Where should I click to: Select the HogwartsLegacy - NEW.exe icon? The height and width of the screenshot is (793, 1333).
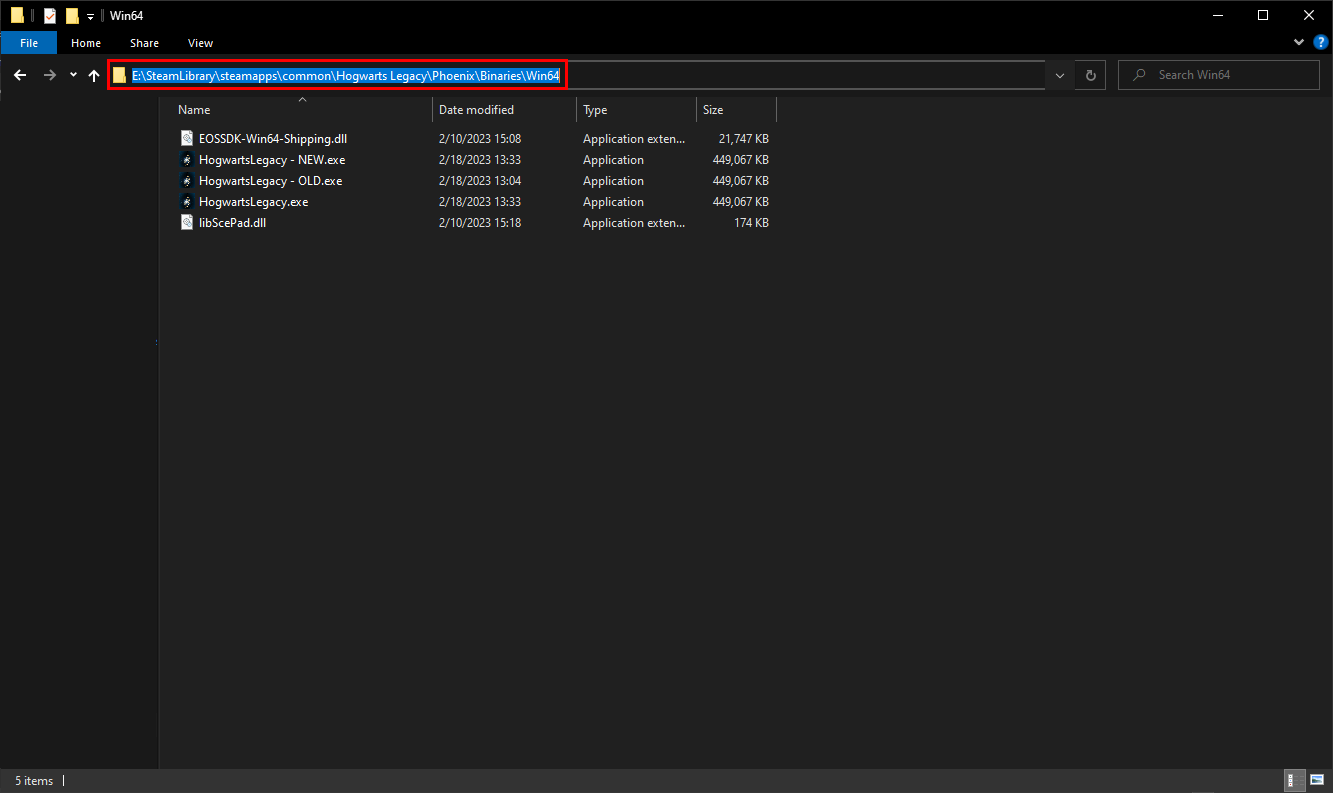point(186,160)
